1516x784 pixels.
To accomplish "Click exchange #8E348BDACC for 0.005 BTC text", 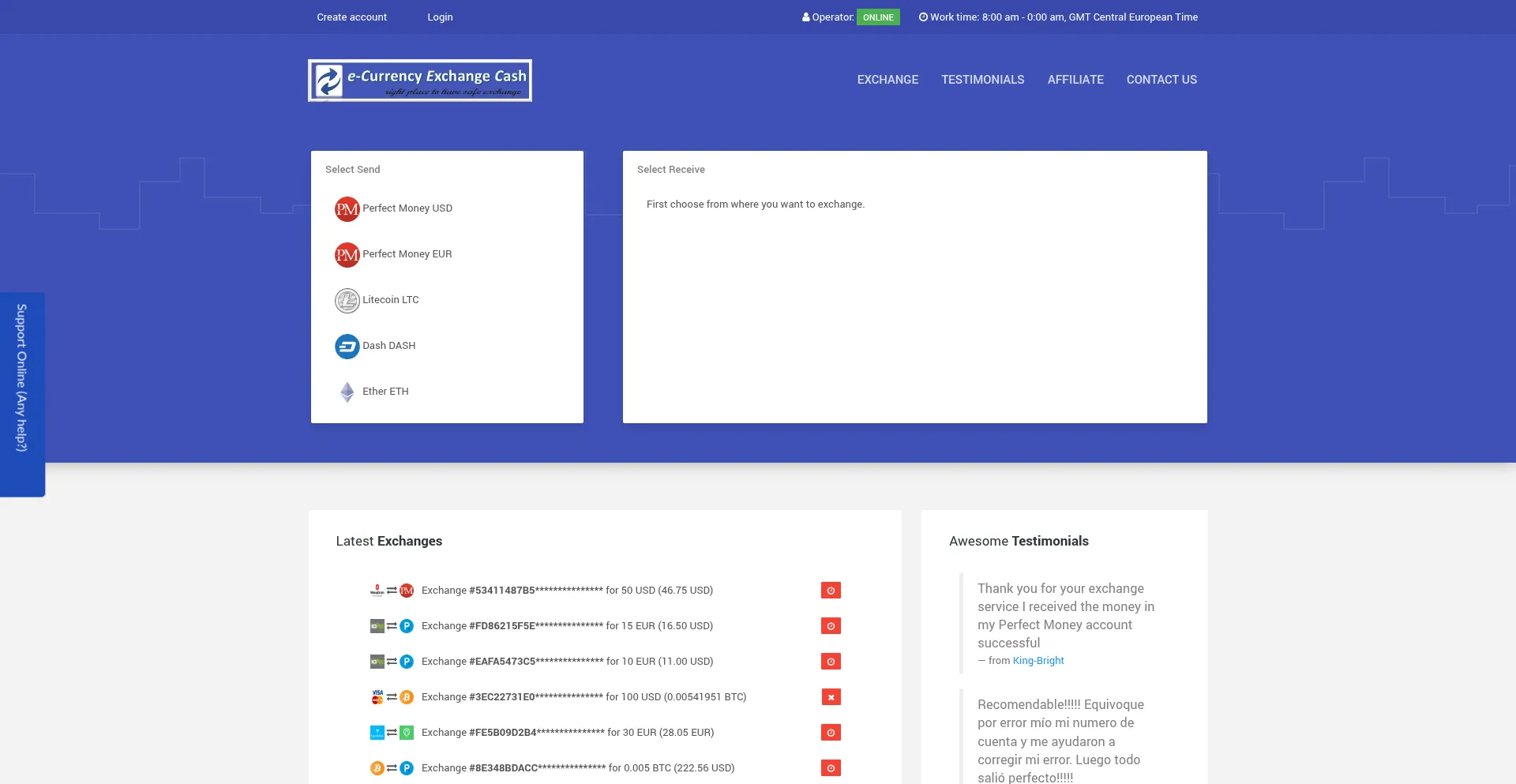I will coord(578,768).
